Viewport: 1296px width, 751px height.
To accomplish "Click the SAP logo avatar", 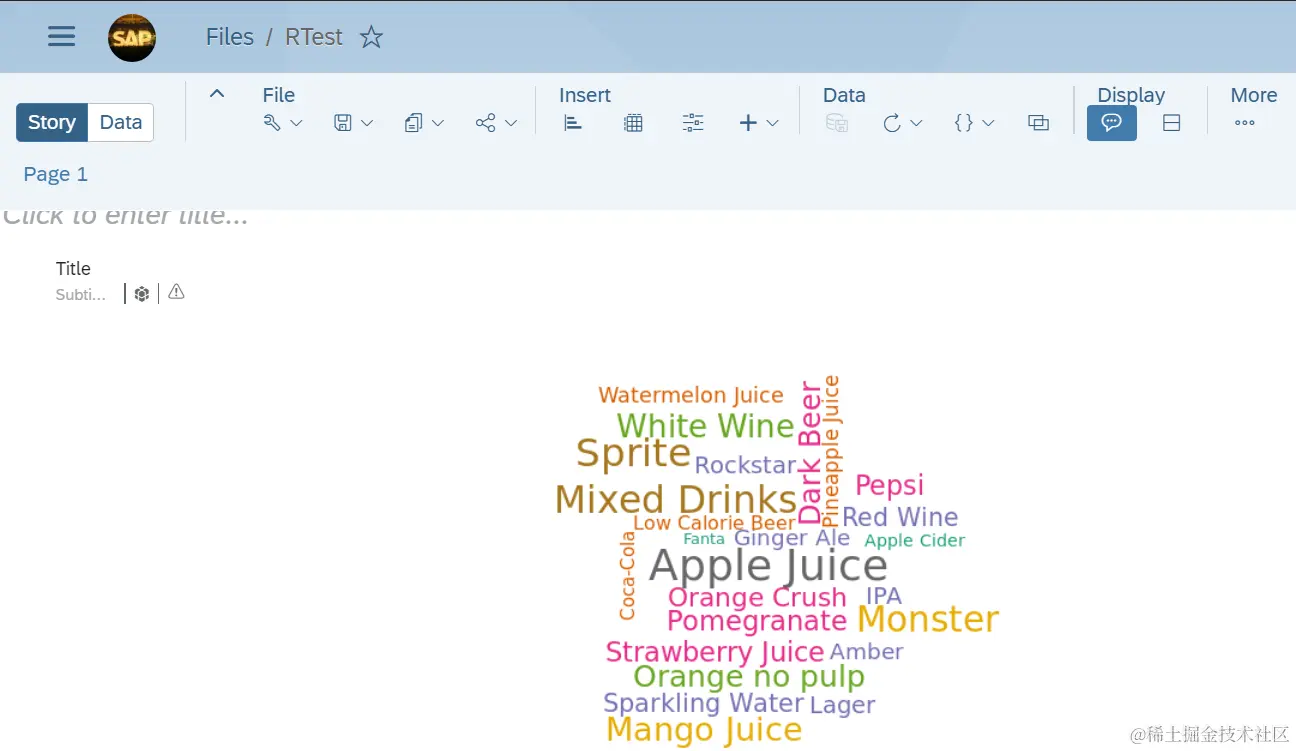I will pos(132,38).
